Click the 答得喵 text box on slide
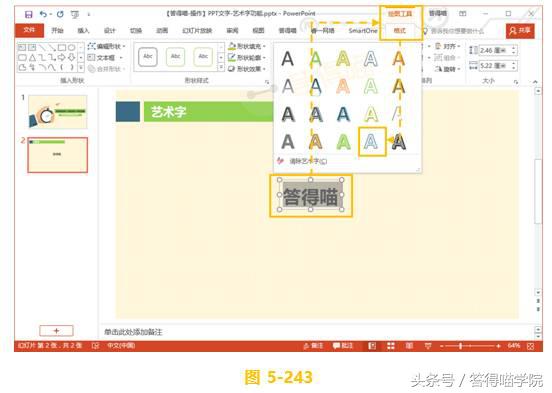This screenshot has width=552, height=393. 310,195
